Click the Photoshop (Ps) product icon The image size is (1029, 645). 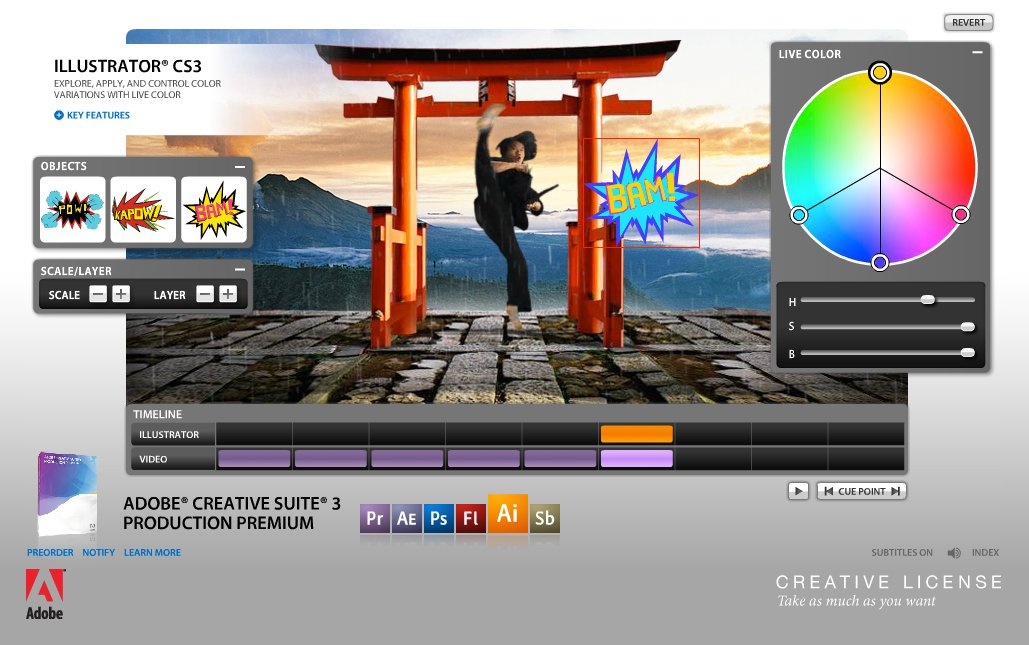point(438,518)
